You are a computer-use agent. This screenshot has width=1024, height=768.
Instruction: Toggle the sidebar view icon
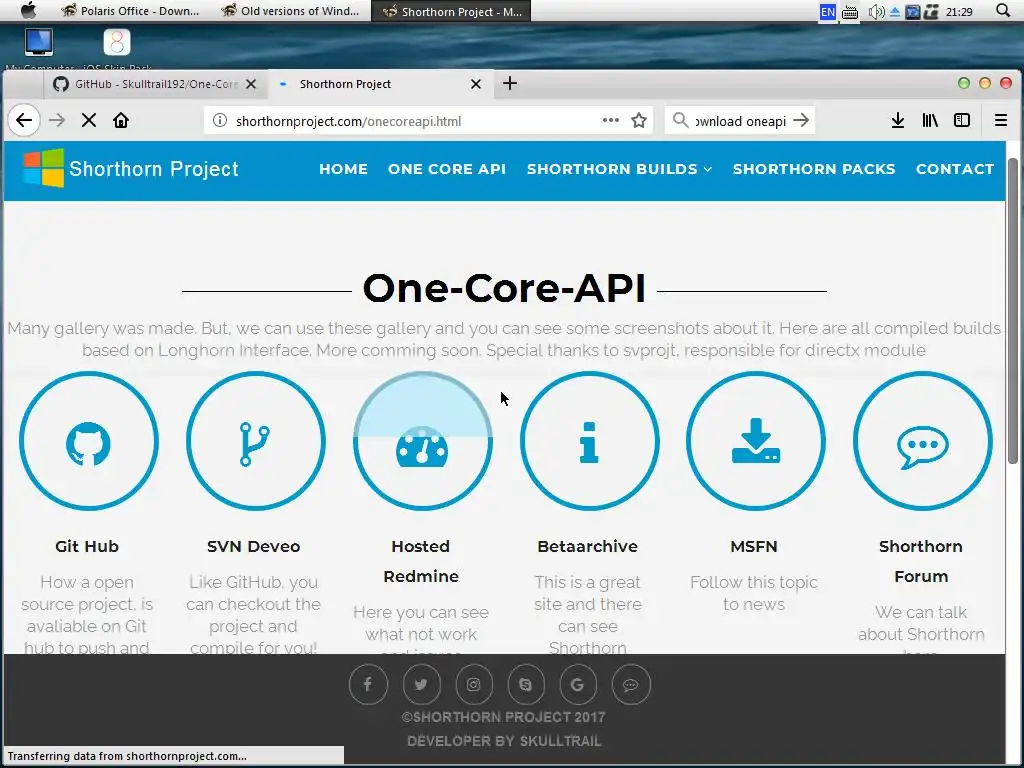[x=962, y=120]
